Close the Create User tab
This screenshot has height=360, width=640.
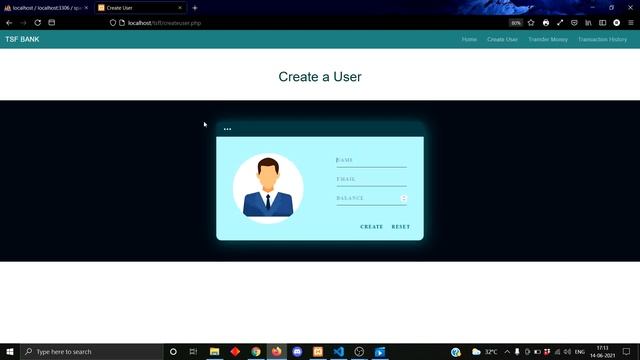click(180, 8)
